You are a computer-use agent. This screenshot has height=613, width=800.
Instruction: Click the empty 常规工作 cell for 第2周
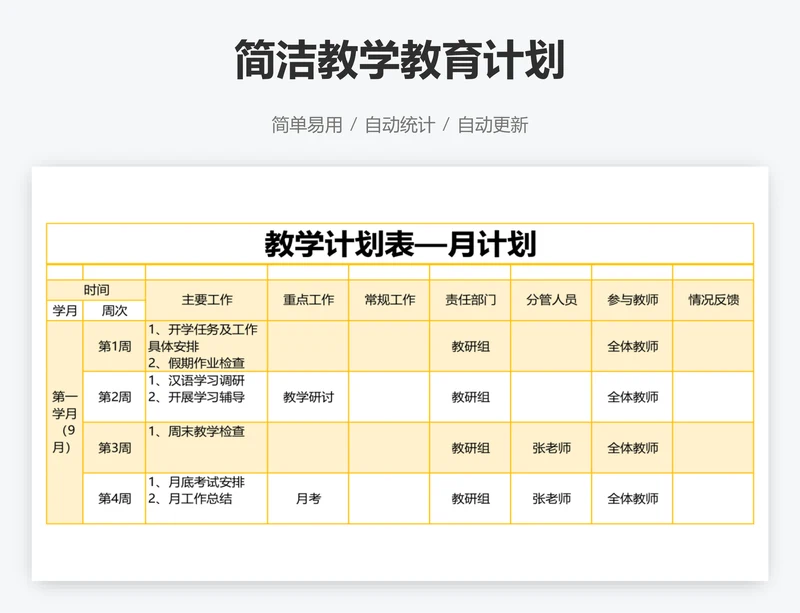tap(389, 397)
